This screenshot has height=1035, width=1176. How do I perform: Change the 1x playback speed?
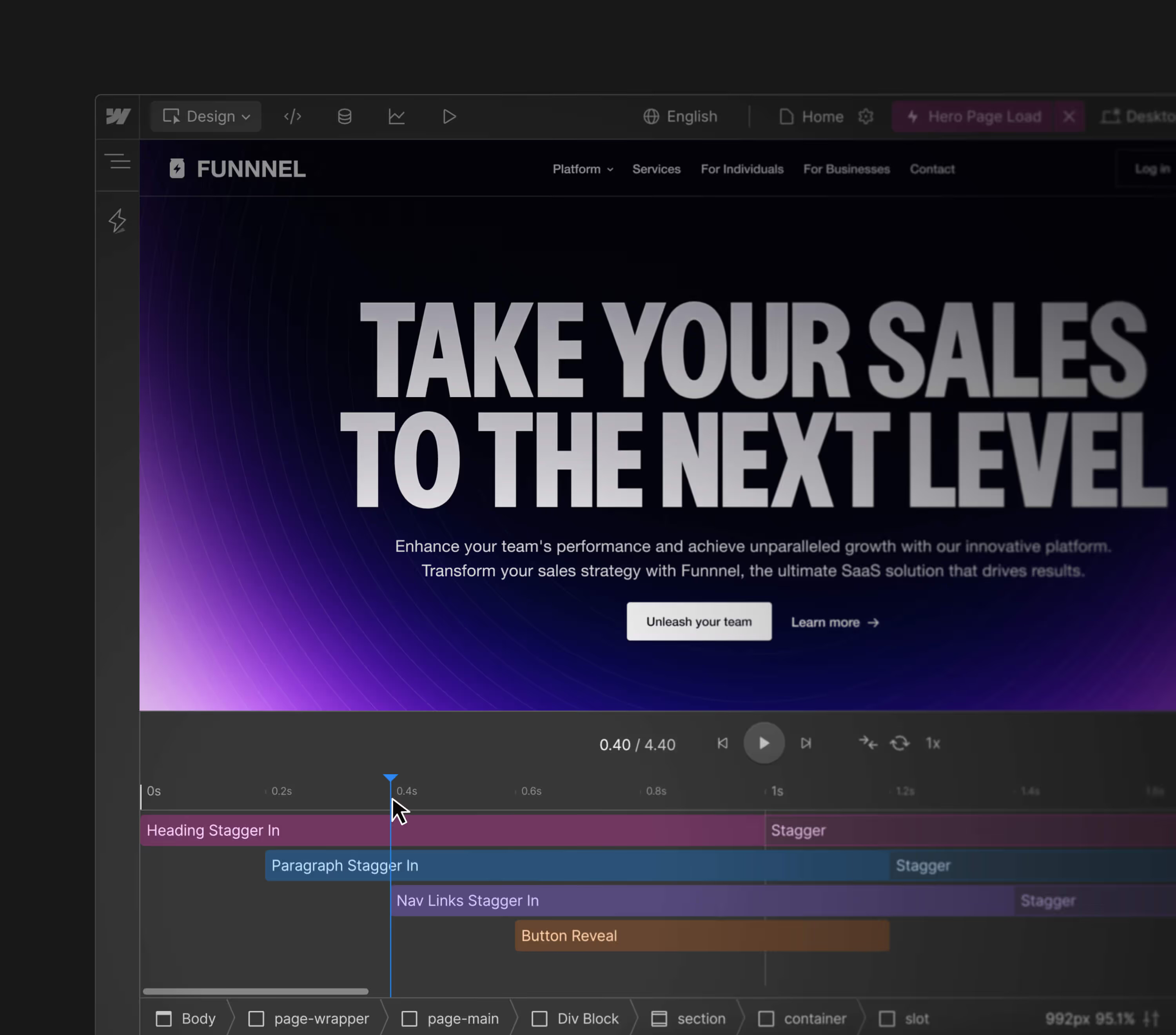pos(933,743)
